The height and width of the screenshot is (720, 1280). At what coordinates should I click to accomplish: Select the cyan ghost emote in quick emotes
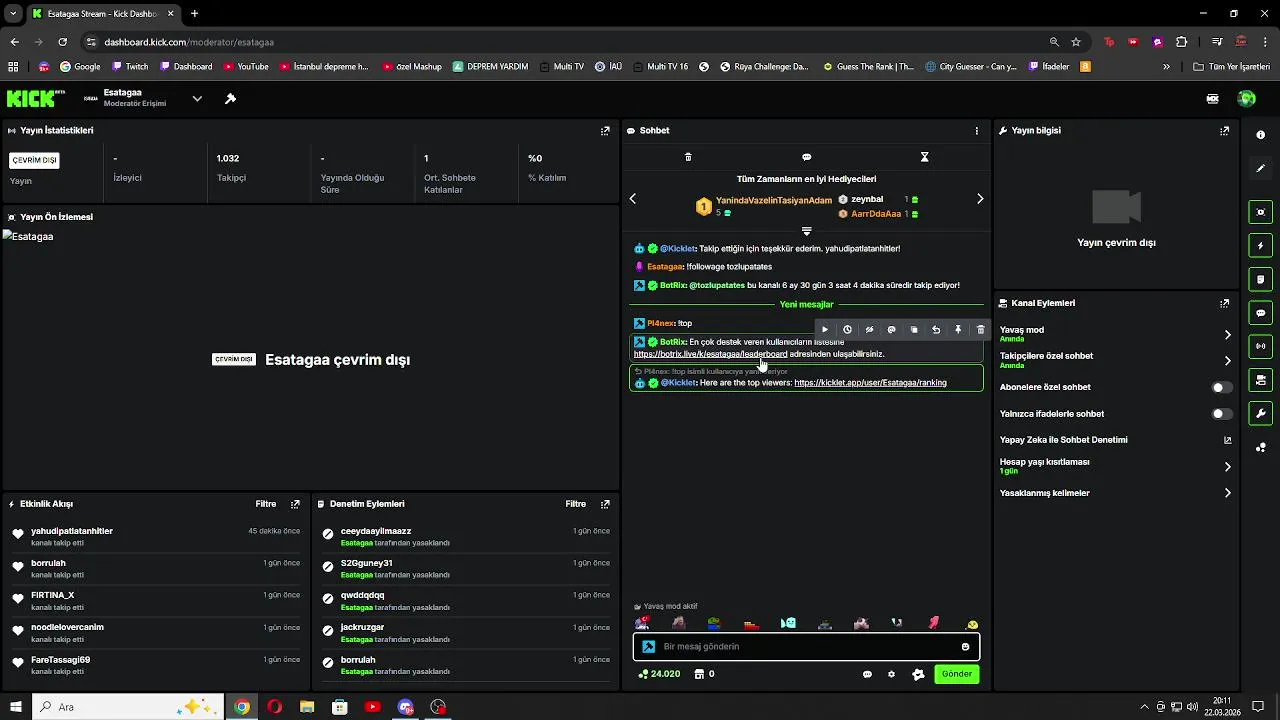click(x=788, y=623)
